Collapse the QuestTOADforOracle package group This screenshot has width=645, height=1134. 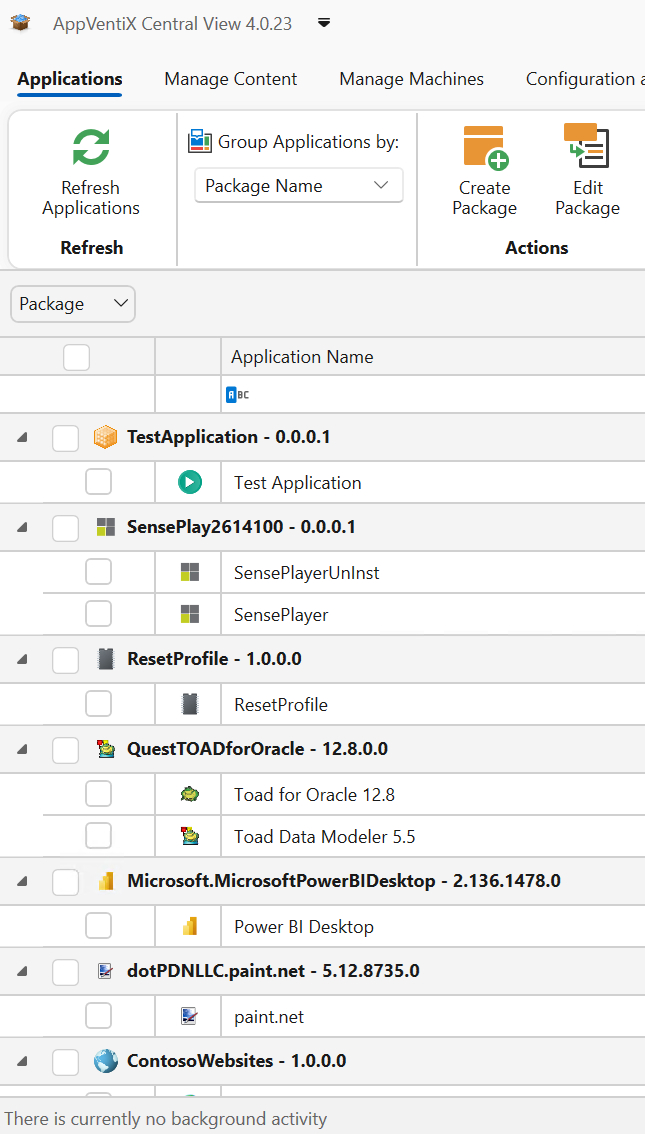point(22,749)
